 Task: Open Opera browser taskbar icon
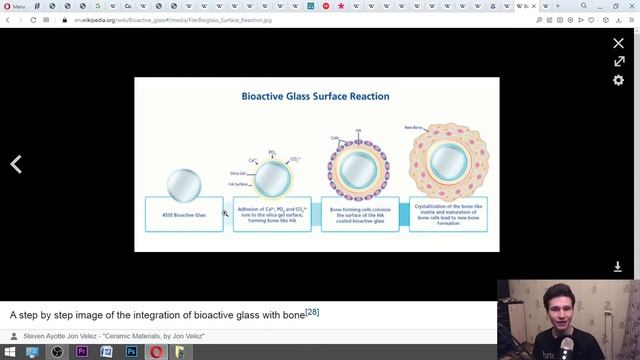click(156, 352)
